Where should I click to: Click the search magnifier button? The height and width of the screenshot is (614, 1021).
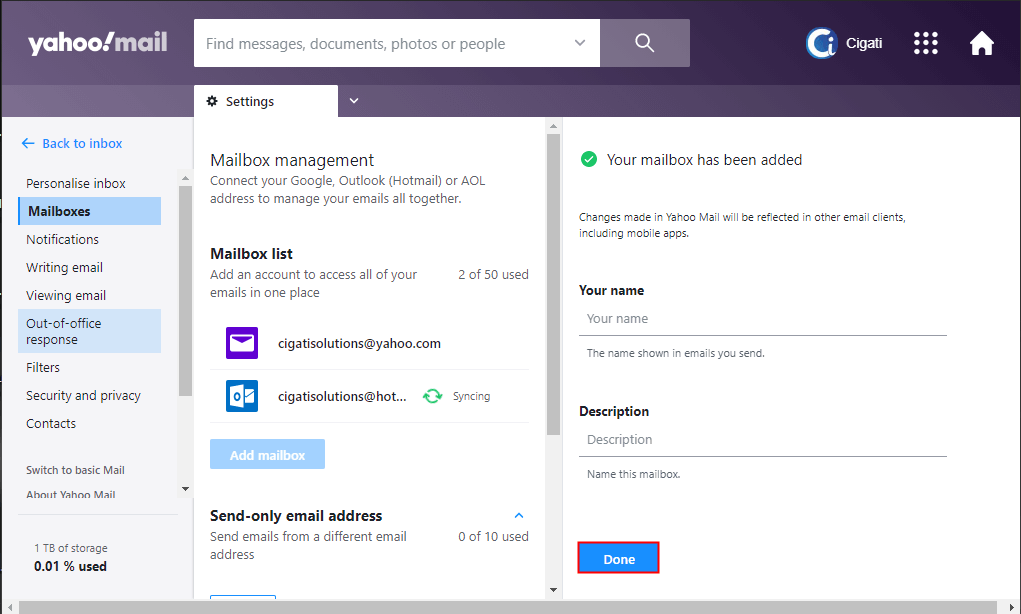pos(645,43)
